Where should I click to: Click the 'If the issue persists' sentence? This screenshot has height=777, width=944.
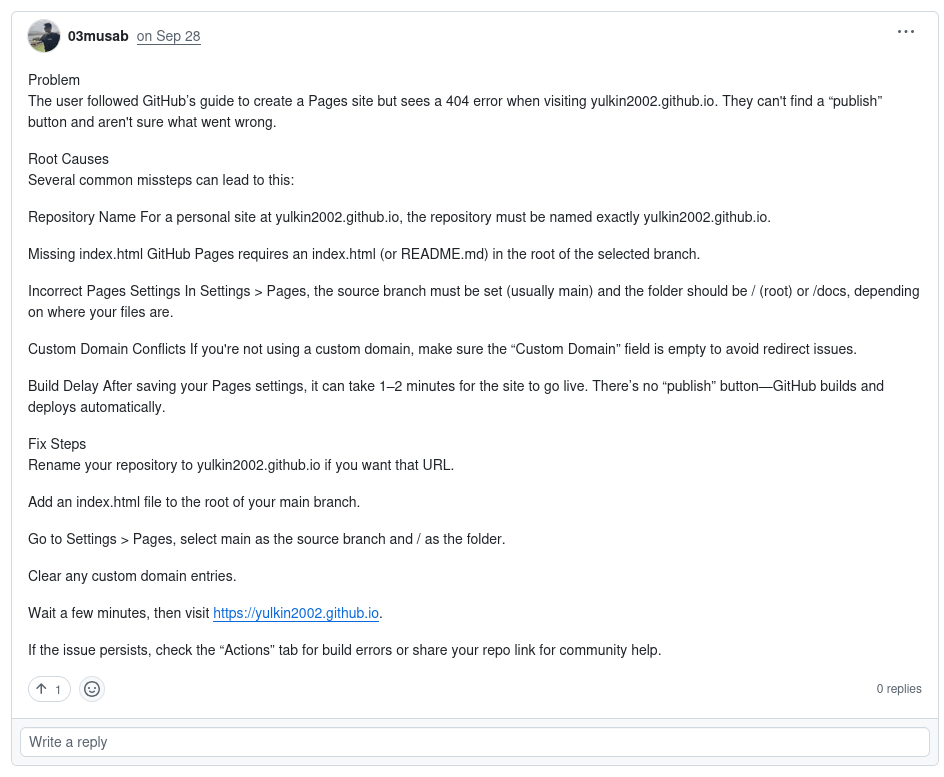[x=344, y=650]
